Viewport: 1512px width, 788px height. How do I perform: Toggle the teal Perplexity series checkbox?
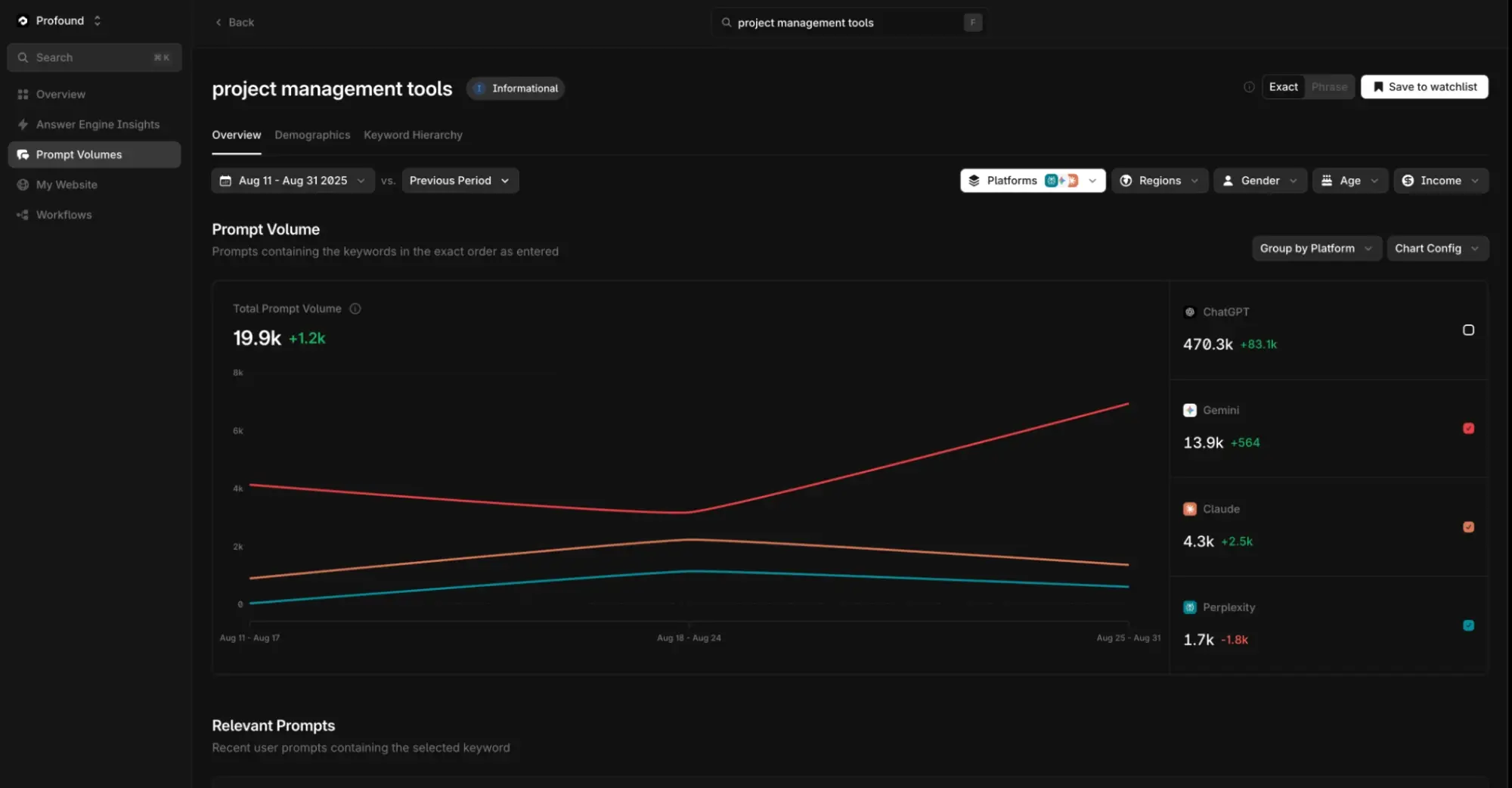click(1468, 625)
